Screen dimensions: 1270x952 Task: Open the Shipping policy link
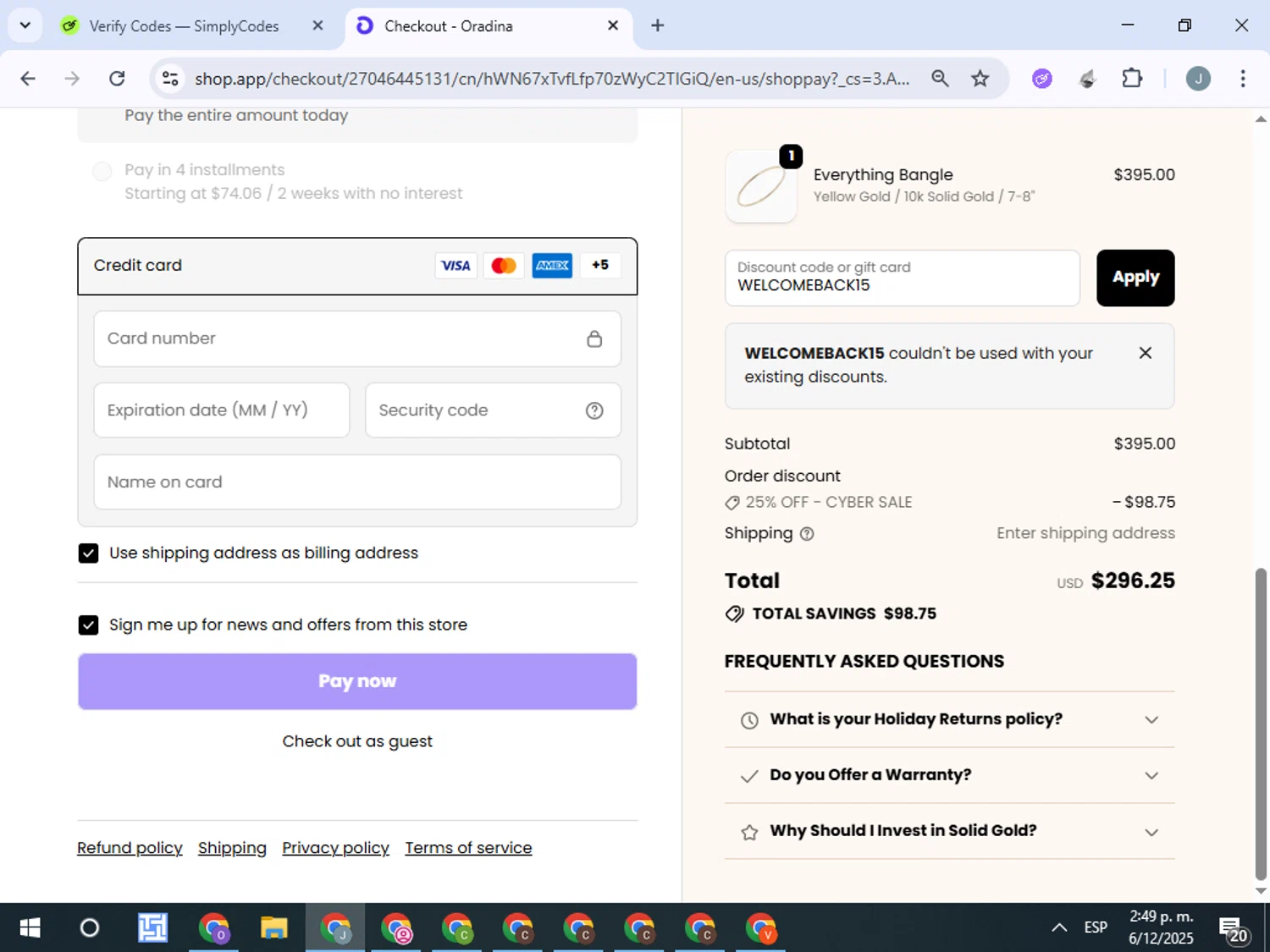[x=232, y=848]
